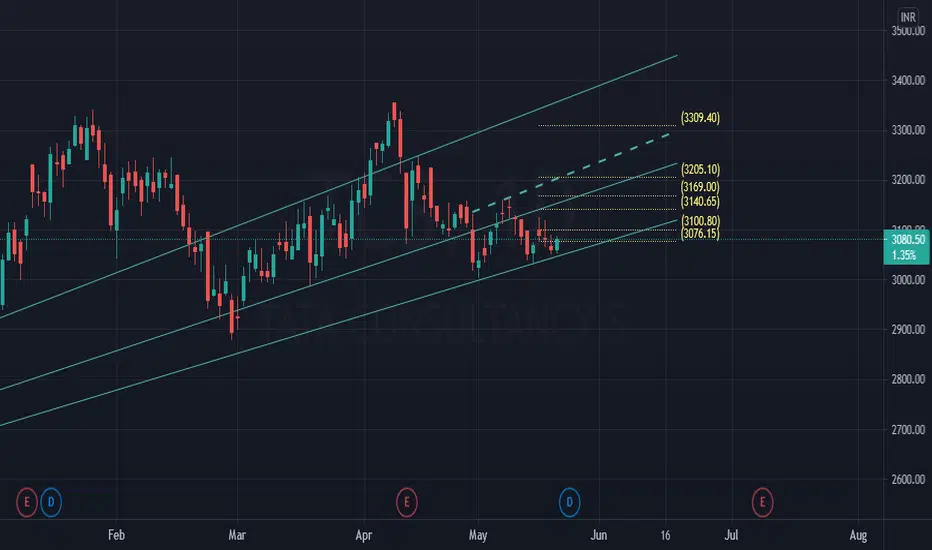This screenshot has height=550, width=932.
Task: Select the dashed teal trend line
Action: (x=571, y=173)
